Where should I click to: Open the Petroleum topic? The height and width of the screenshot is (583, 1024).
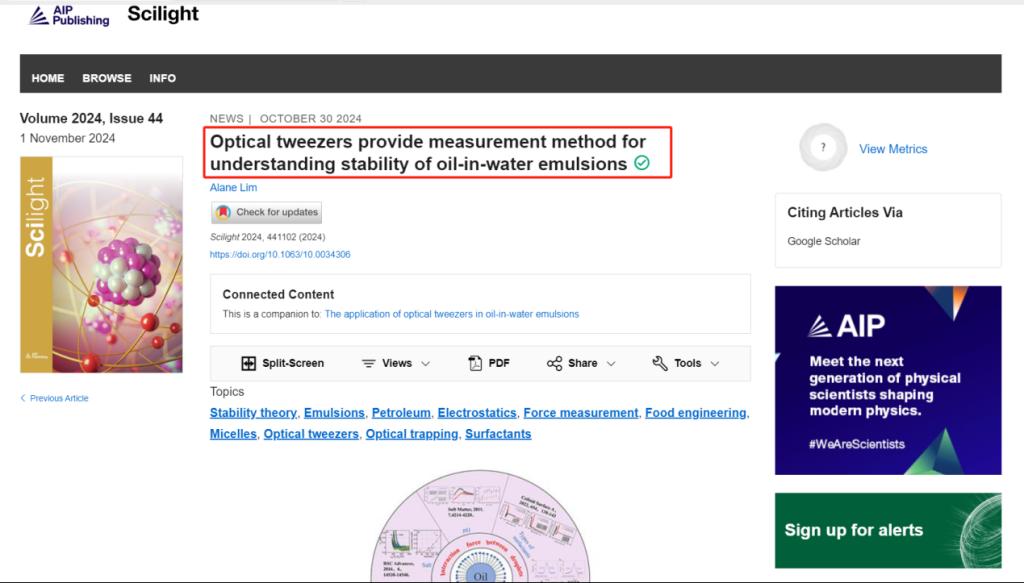pyautogui.click(x=401, y=413)
